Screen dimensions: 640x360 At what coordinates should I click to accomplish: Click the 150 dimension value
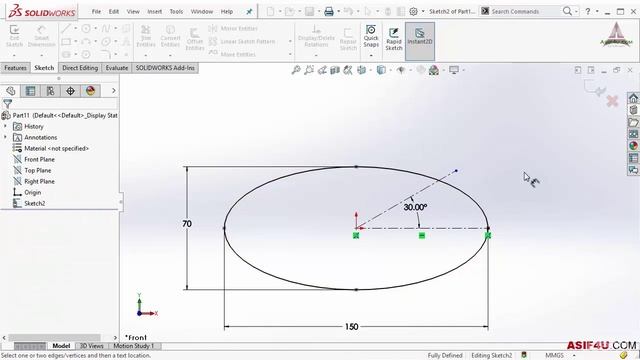(351, 327)
